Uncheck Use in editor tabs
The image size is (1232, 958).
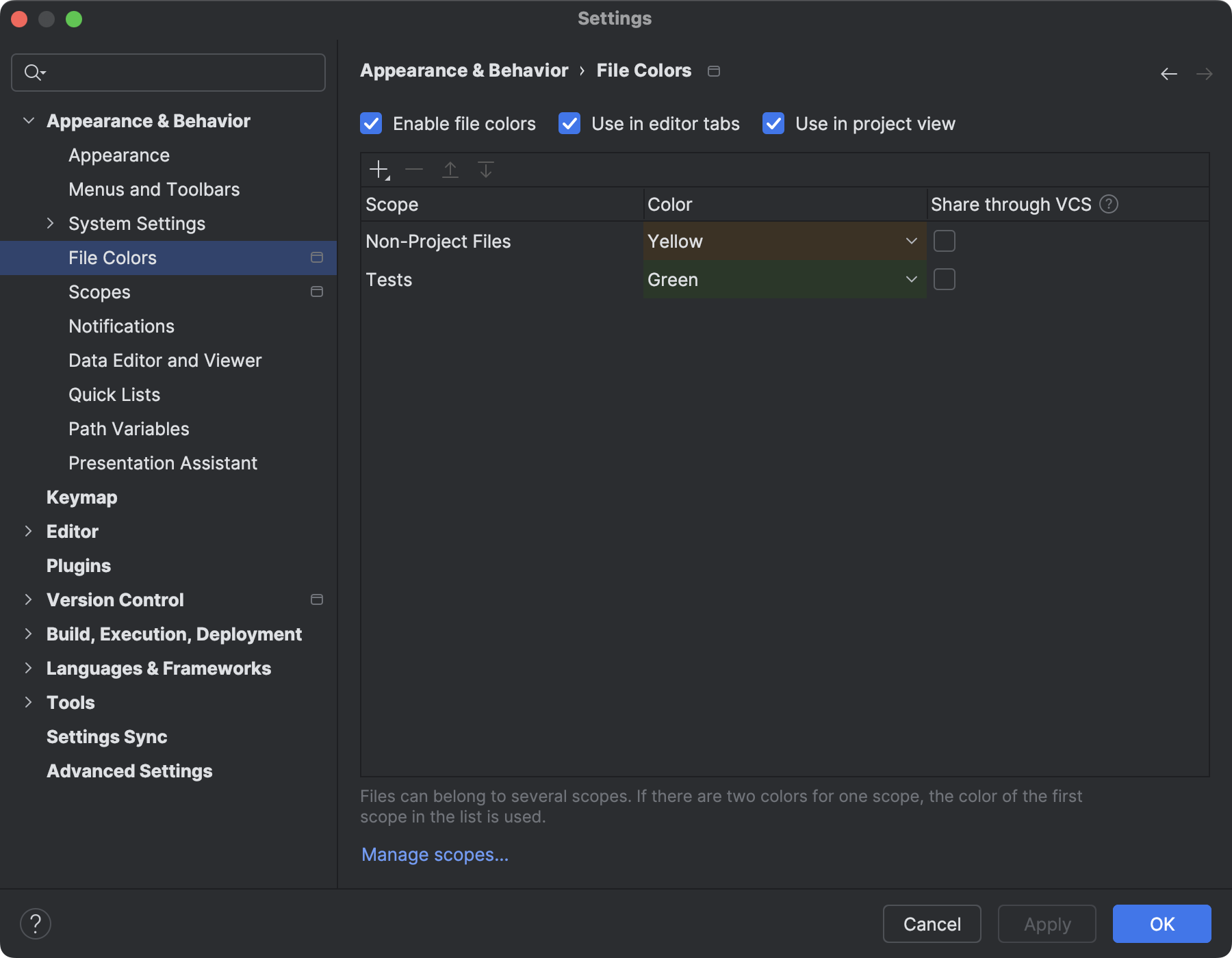click(569, 124)
